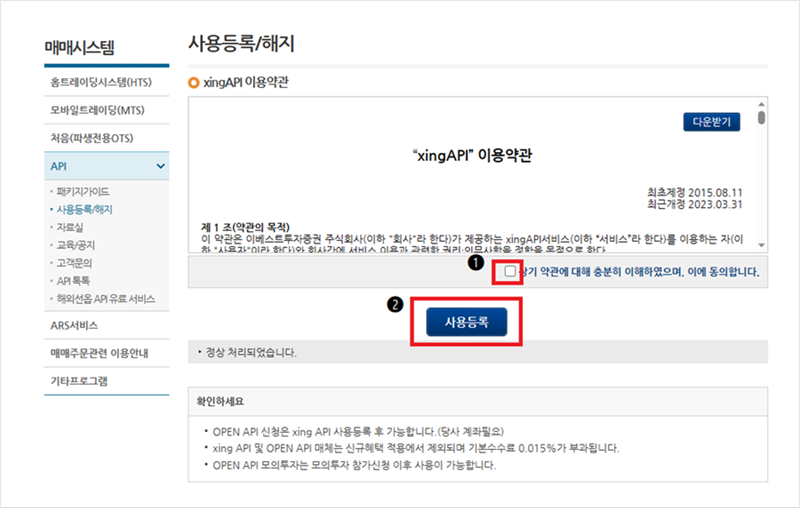Click the 최근개정 2023.03.31 date text

pos(695,205)
